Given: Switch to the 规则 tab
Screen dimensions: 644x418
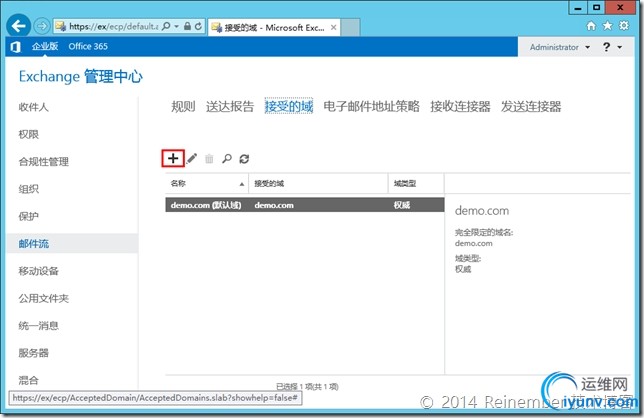Looking at the screenshot, I should [183, 107].
